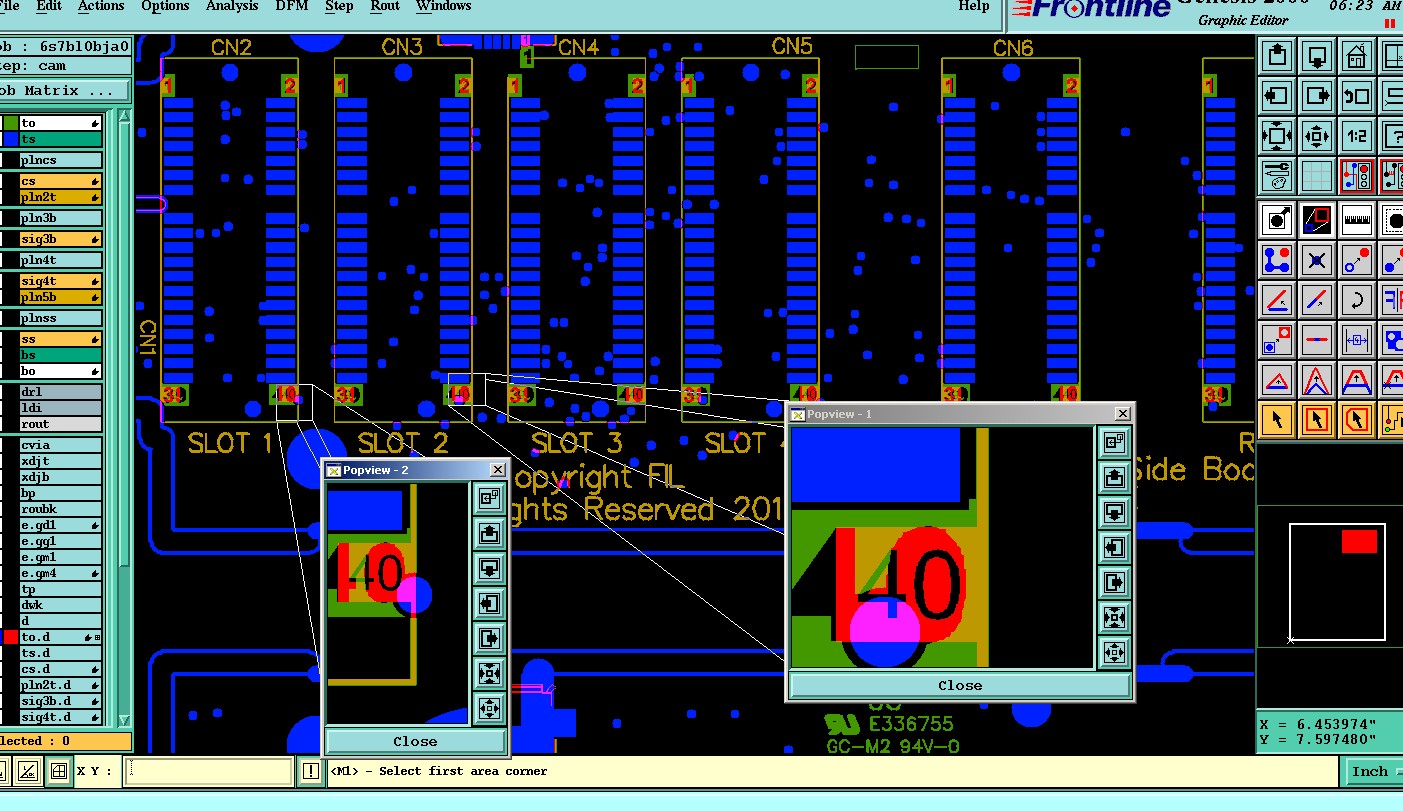
Task: Toggle display of layer rout
Action: click(x=60, y=424)
